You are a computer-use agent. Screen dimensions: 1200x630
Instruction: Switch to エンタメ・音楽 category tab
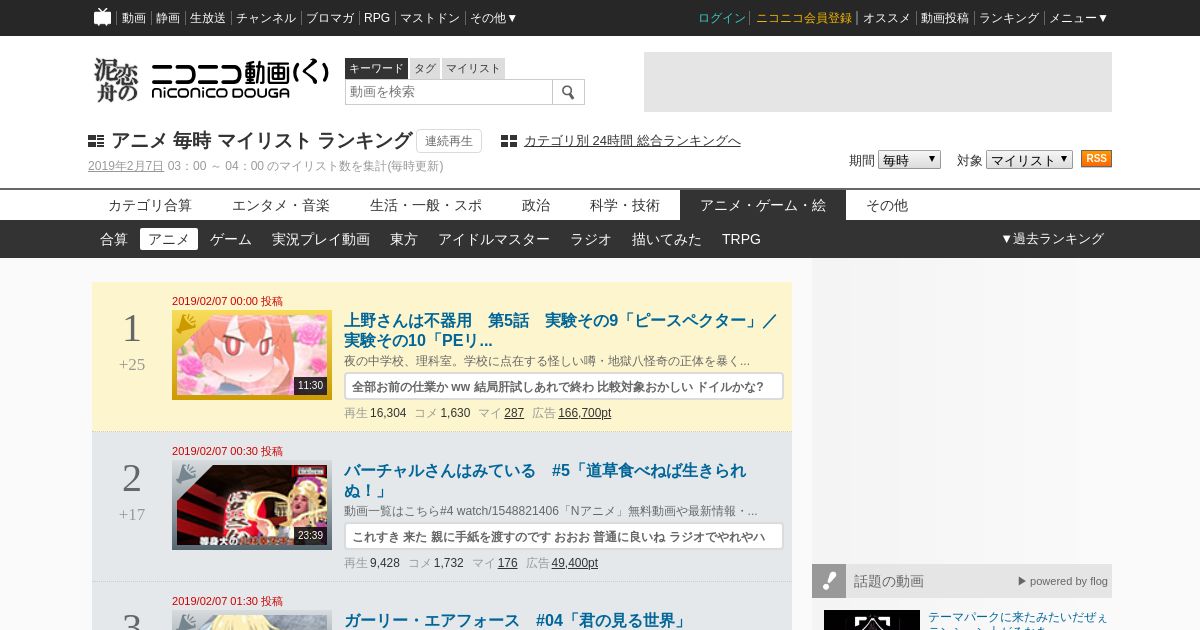click(281, 205)
